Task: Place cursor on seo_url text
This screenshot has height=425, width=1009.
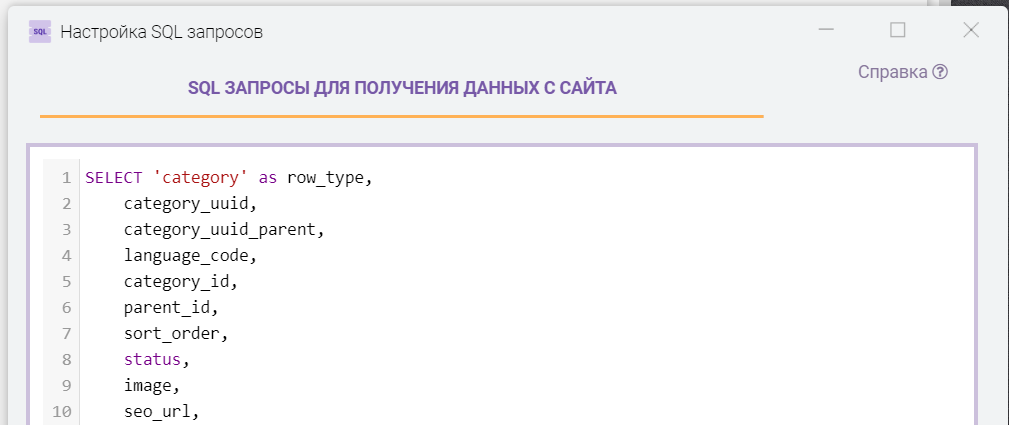Action: coord(160,412)
